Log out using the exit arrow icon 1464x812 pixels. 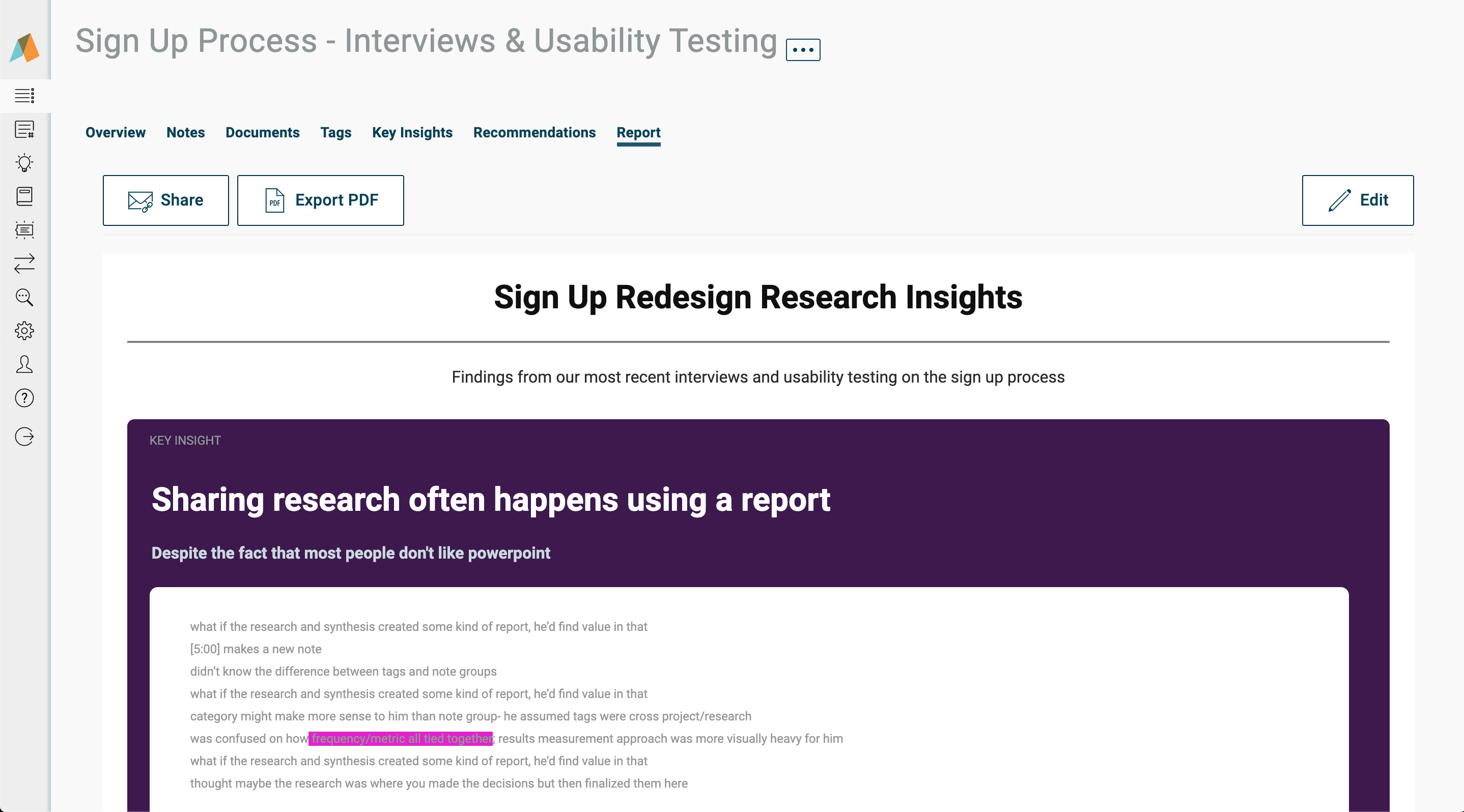(x=24, y=437)
